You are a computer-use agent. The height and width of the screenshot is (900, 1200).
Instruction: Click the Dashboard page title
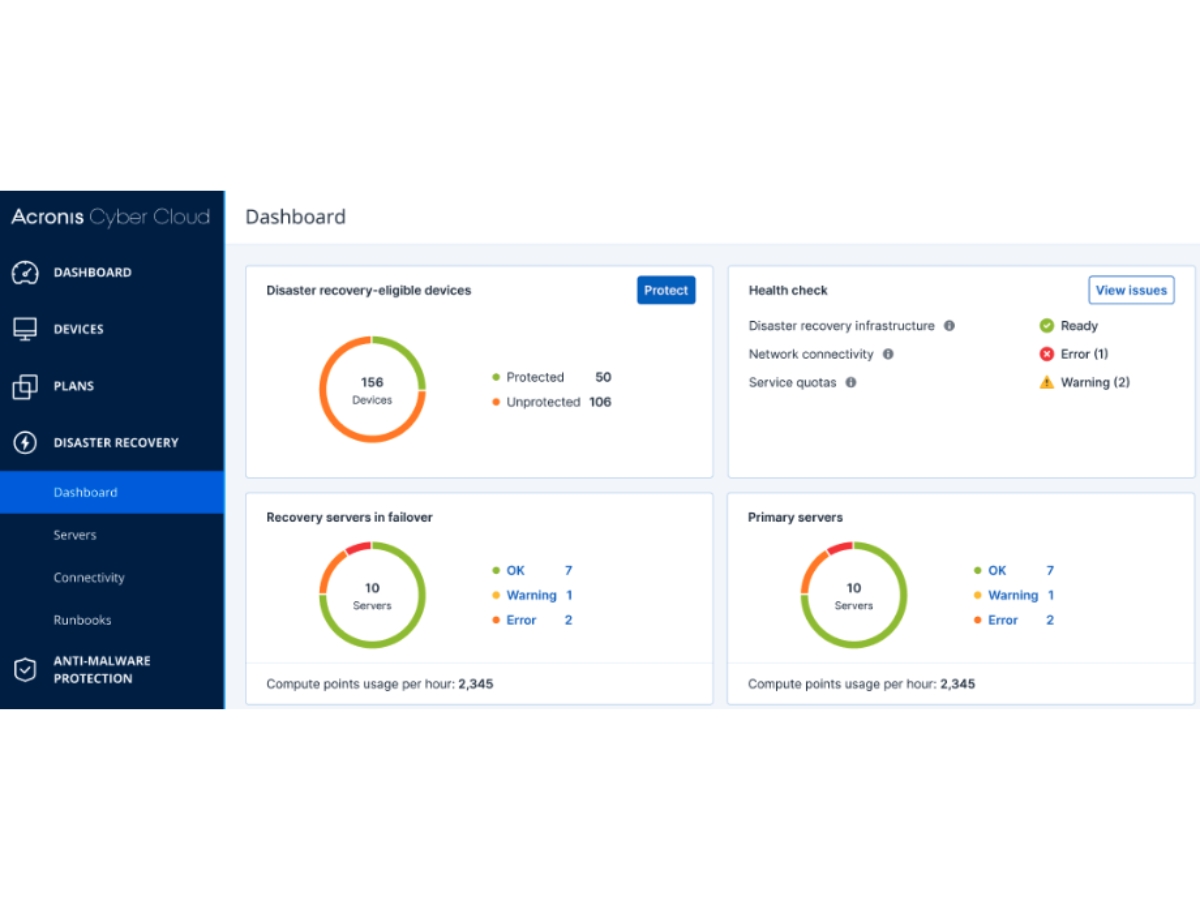pyautogui.click(x=295, y=217)
